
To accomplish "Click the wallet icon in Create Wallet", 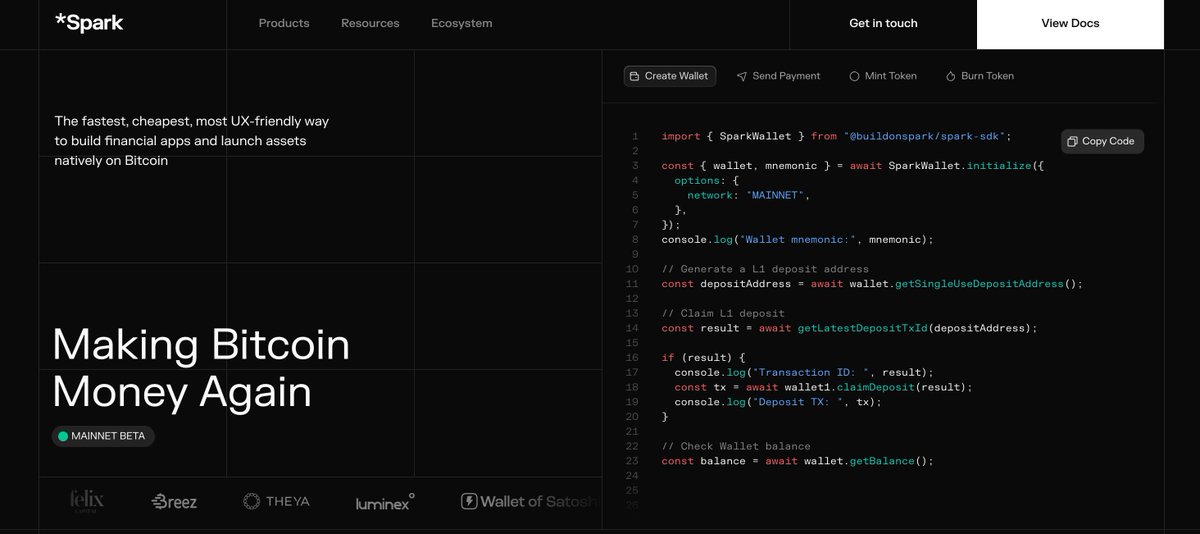I will 635,76.
